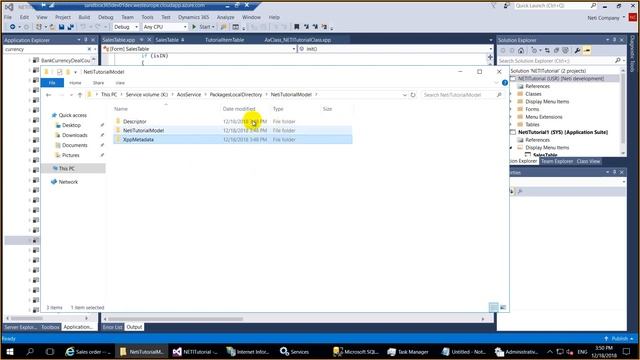This screenshot has height=360, width=640.
Task: Clear the currency search in Application Explorer
Action: pyautogui.click(x=89, y=49)
